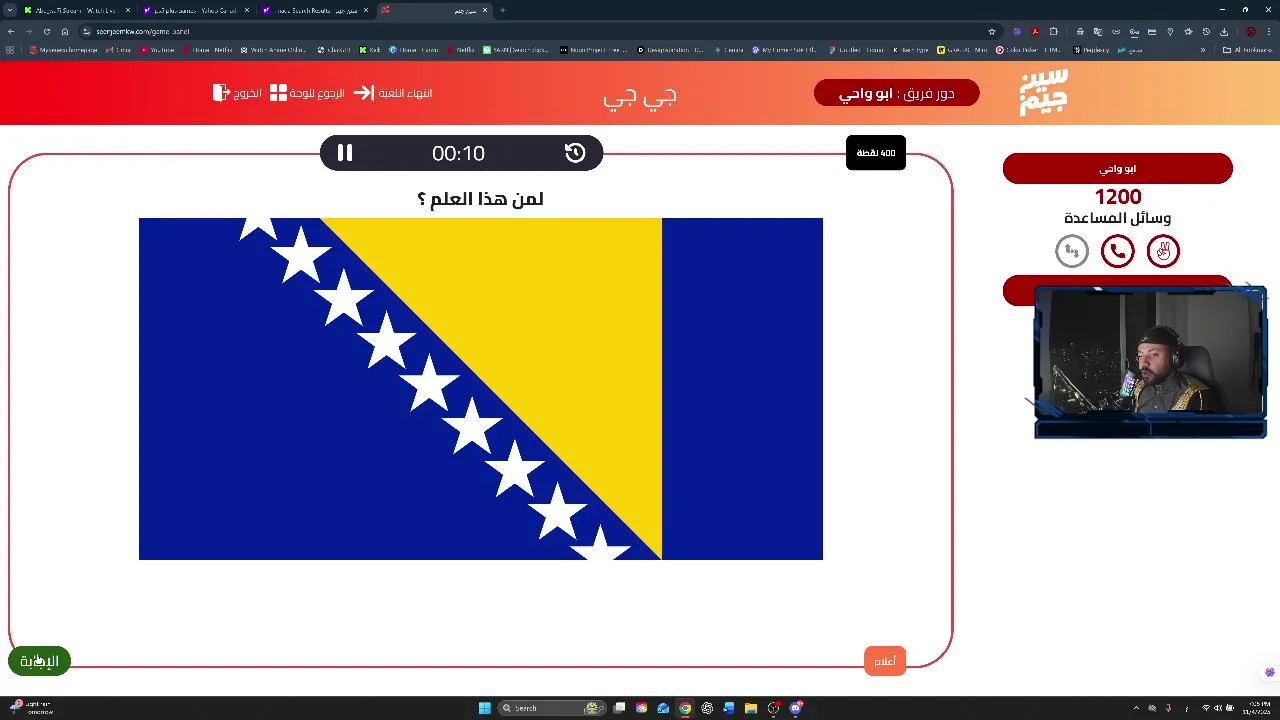The width and height of the screenshot is (1280, 720).
Task: Bookmark page with the star icon
Action: pyautogui.click(x=992, y=31)
